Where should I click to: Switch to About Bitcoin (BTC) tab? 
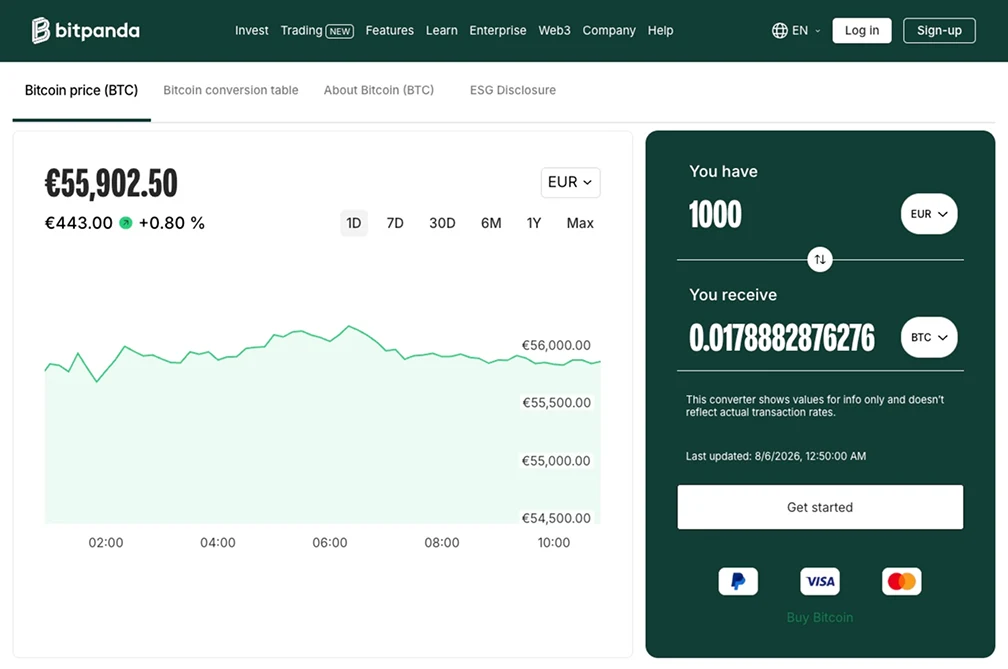pyautogui.click(x=379, y=91)
